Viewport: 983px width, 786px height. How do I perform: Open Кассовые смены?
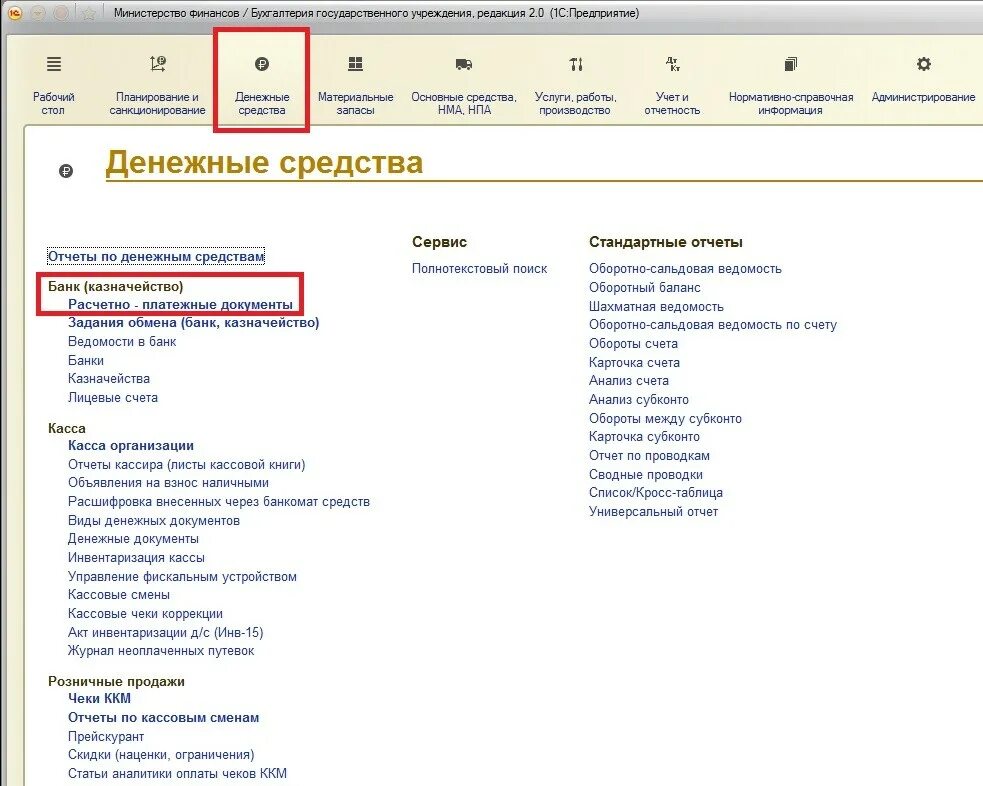tap(119, 594)
